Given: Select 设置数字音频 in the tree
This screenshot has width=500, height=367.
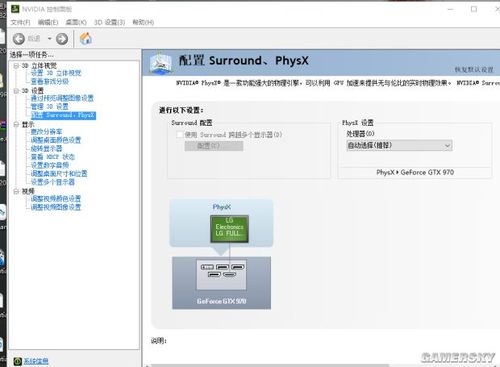Looking at the screenshot, I should coord(50,165).
